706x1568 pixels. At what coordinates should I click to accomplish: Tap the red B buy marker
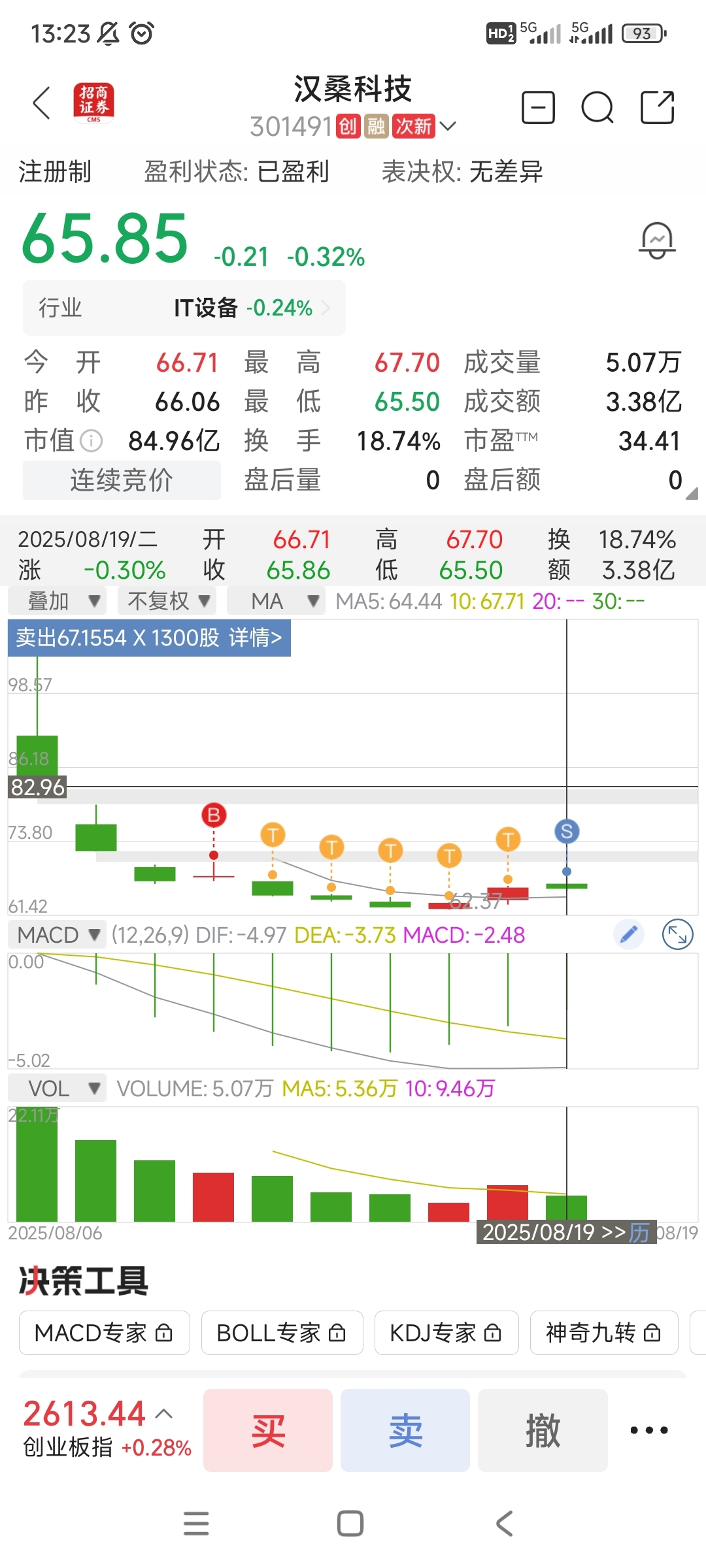coord(214,815)
